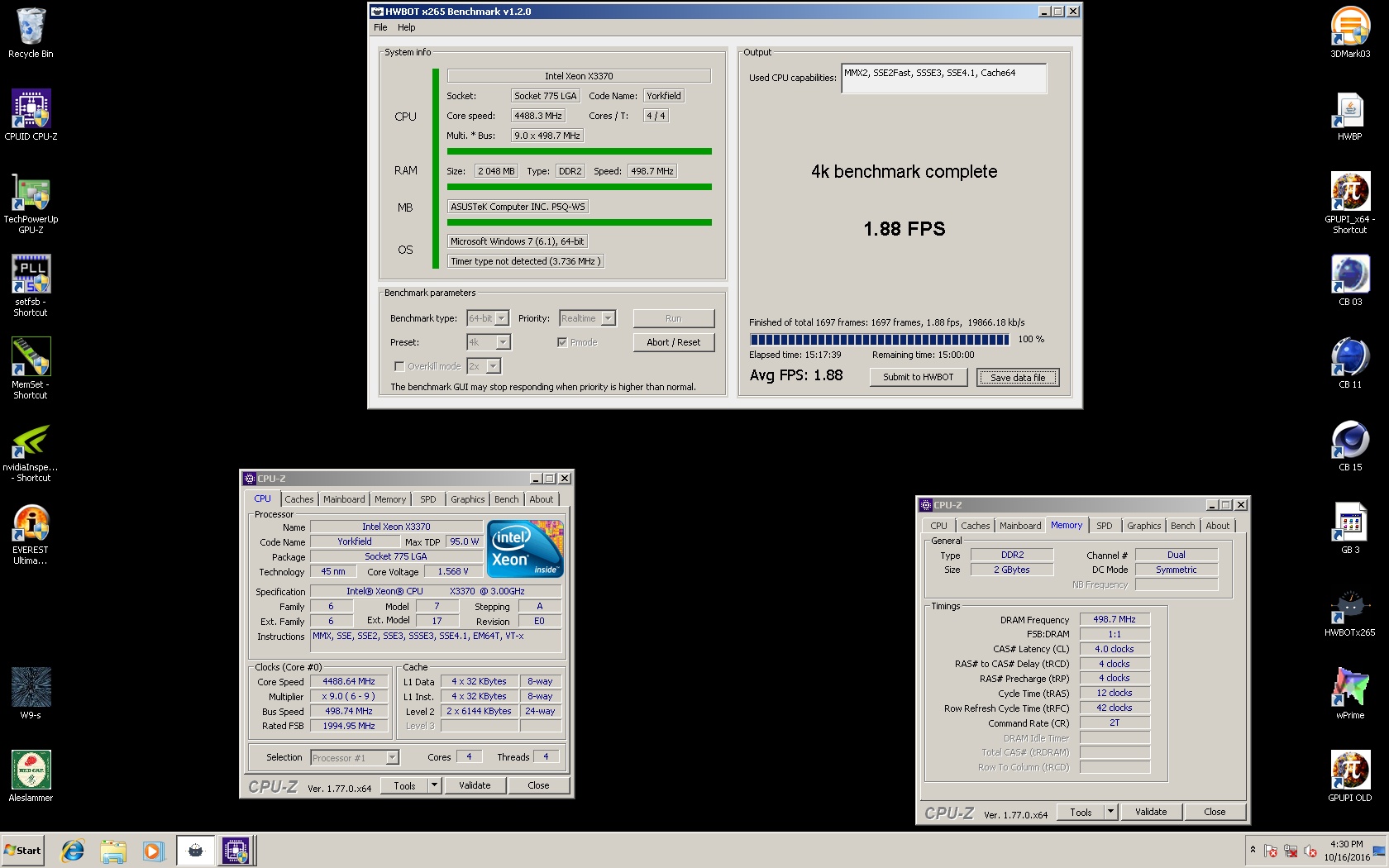Switch to Caches tab in left CPU-Z
This screenshot has height=868, width=1389.
click(x=299, y=499)
